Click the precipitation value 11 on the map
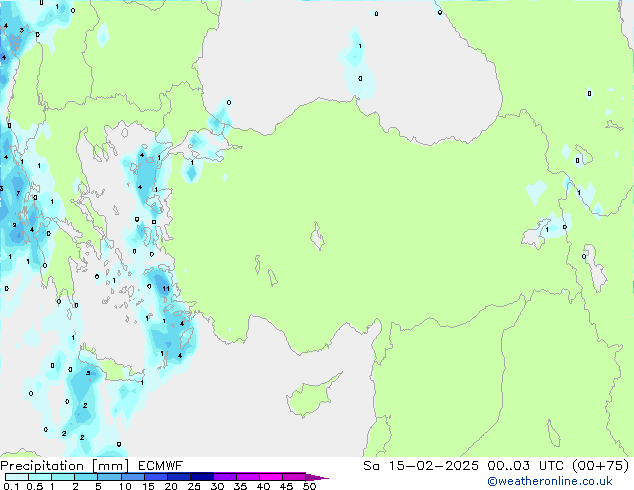Screen dimensions: 634x490 (166, 289)
